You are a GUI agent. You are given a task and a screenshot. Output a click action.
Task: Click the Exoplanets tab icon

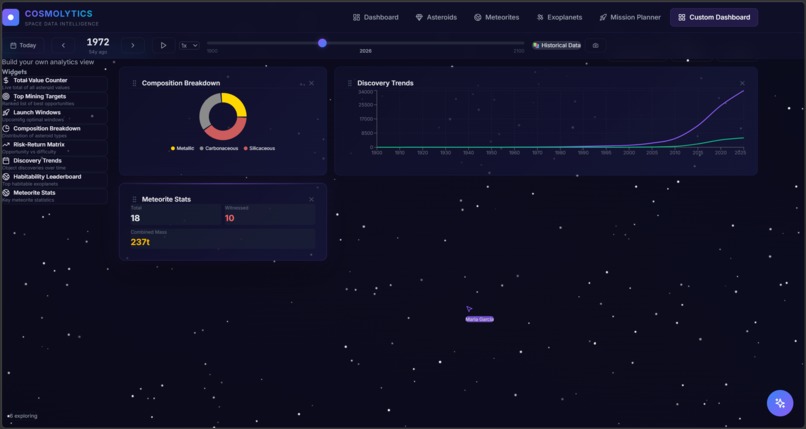click(x=540, y=17)
